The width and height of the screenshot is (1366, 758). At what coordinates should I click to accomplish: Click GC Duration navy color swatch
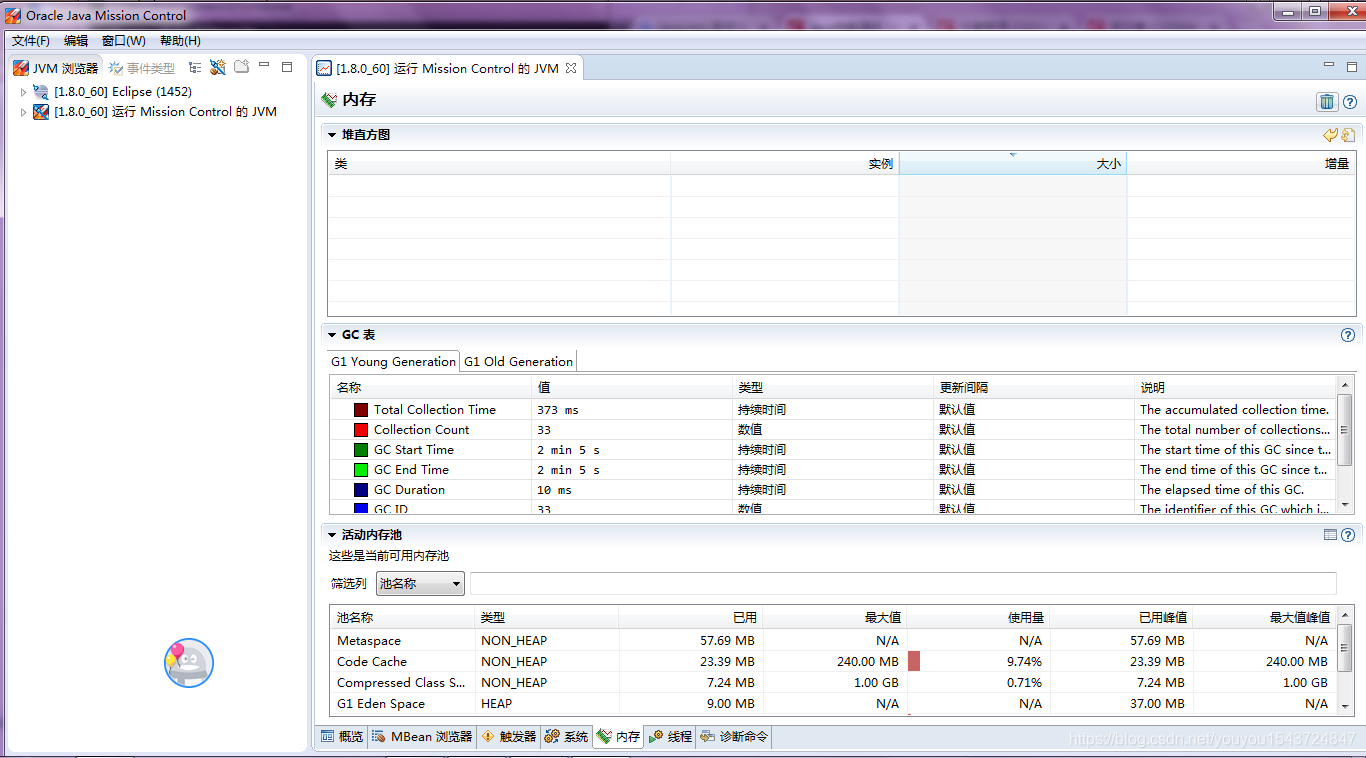[361, 490]
